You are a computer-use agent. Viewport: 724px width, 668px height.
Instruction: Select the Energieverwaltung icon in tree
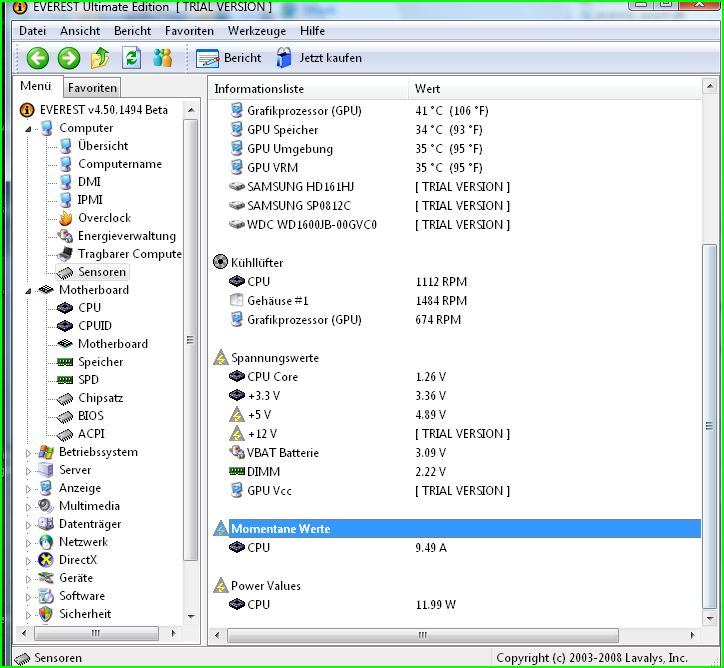(65, 236)
